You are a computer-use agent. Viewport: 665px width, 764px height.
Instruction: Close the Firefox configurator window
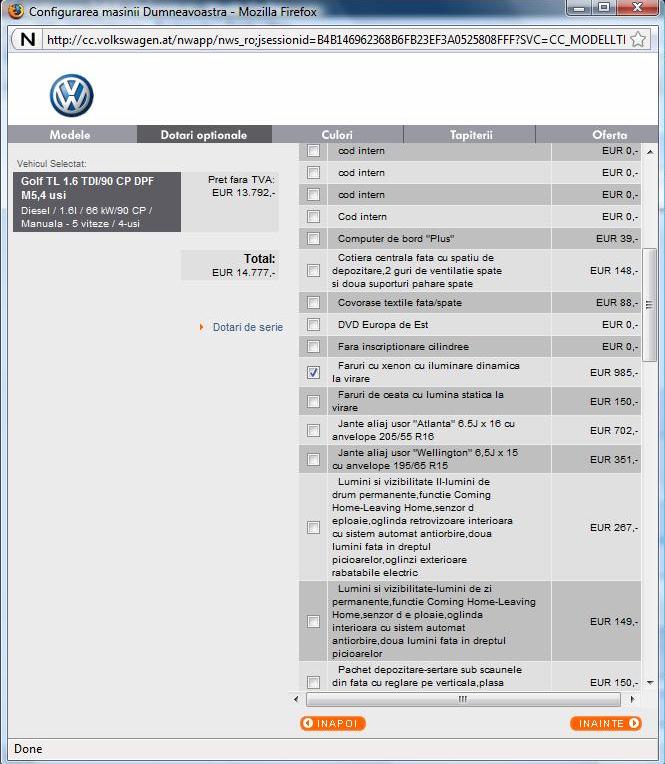(637, 7)
